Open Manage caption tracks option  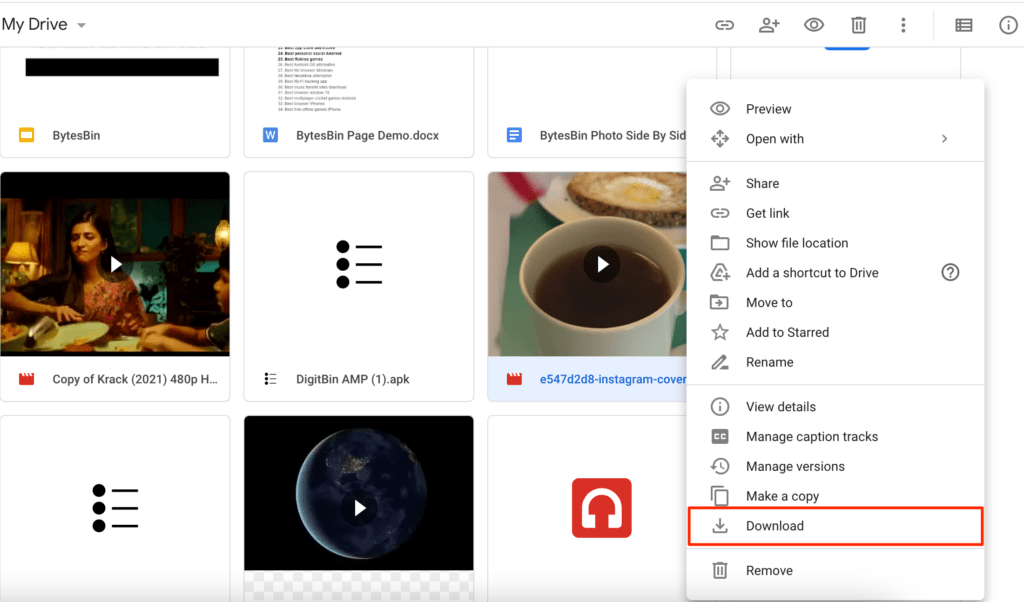(811, 436)
